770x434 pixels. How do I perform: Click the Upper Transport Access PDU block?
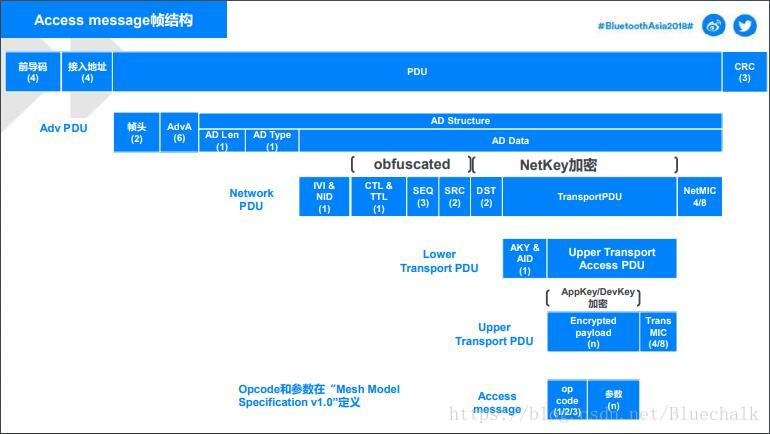pos(612,258)
